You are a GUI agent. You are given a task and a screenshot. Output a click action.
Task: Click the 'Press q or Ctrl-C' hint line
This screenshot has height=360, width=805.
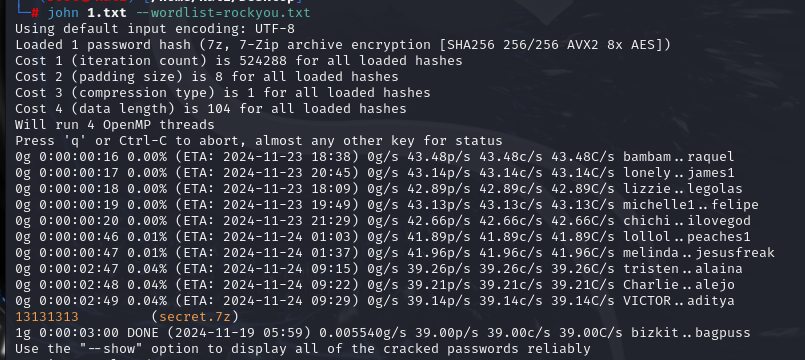(259, 141)
